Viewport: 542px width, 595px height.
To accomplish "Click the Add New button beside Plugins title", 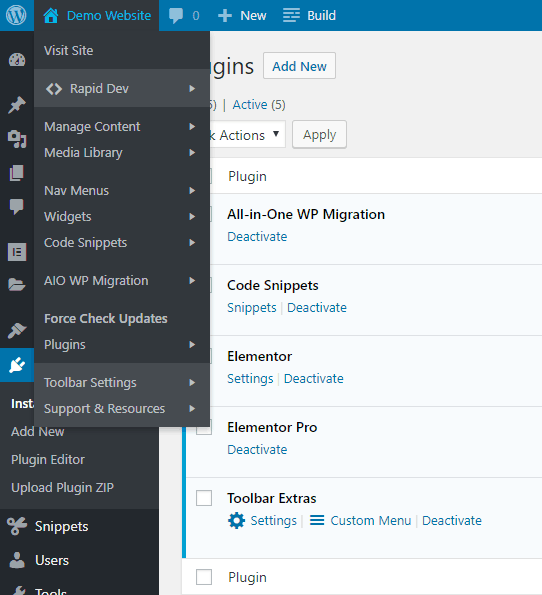I will (299, 66).
